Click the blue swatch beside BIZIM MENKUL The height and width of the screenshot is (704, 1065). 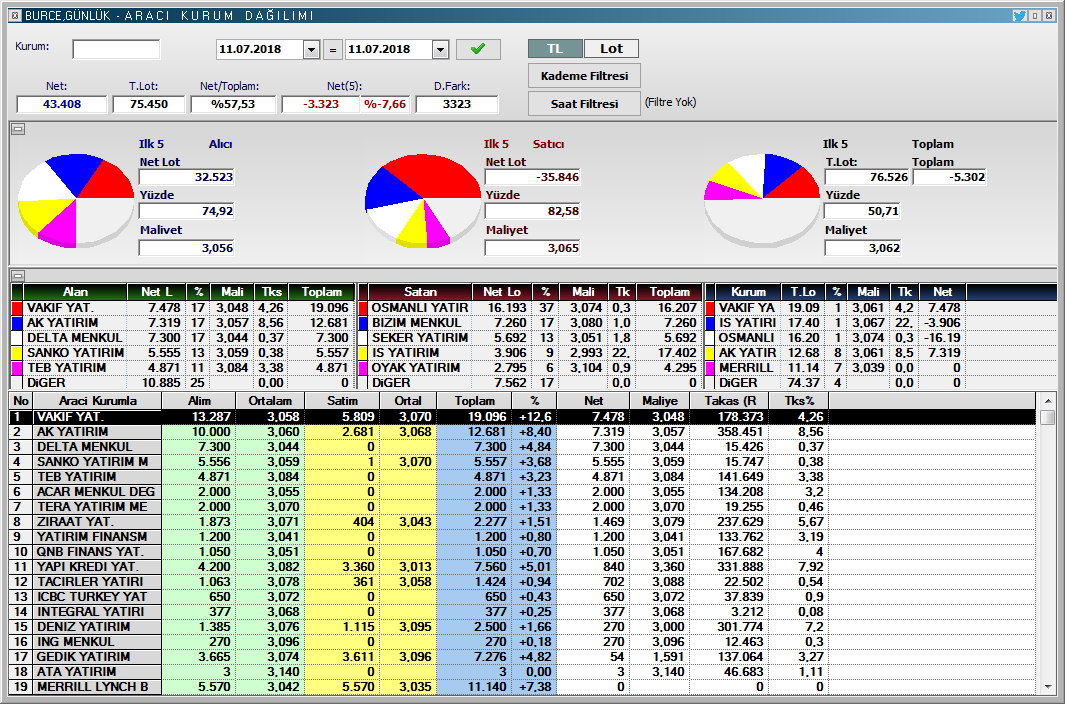pyautogui.click(x=363, y=323)
